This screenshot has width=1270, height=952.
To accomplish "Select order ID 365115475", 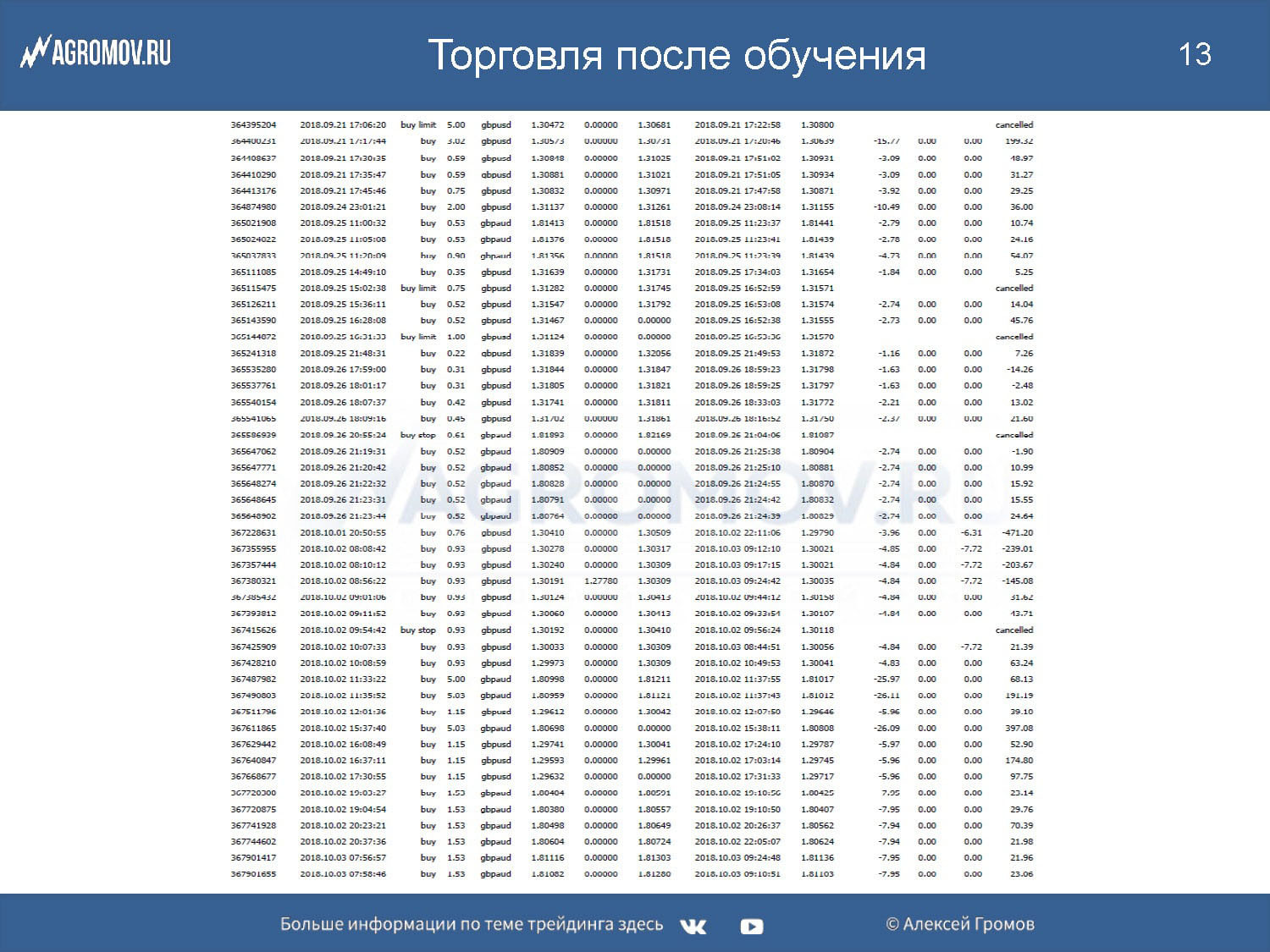I will pyautogui.click(x=253, y=288).
